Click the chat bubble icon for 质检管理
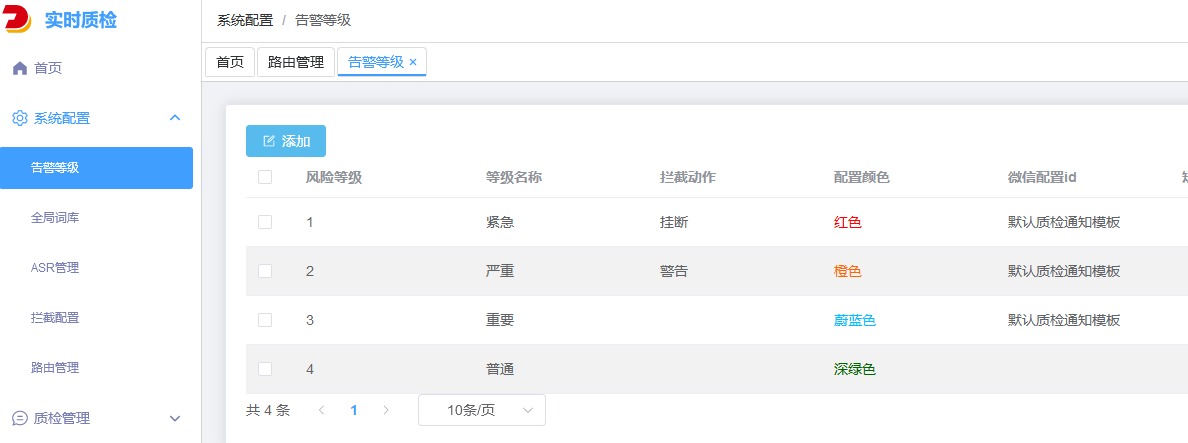 click(19, 418)
